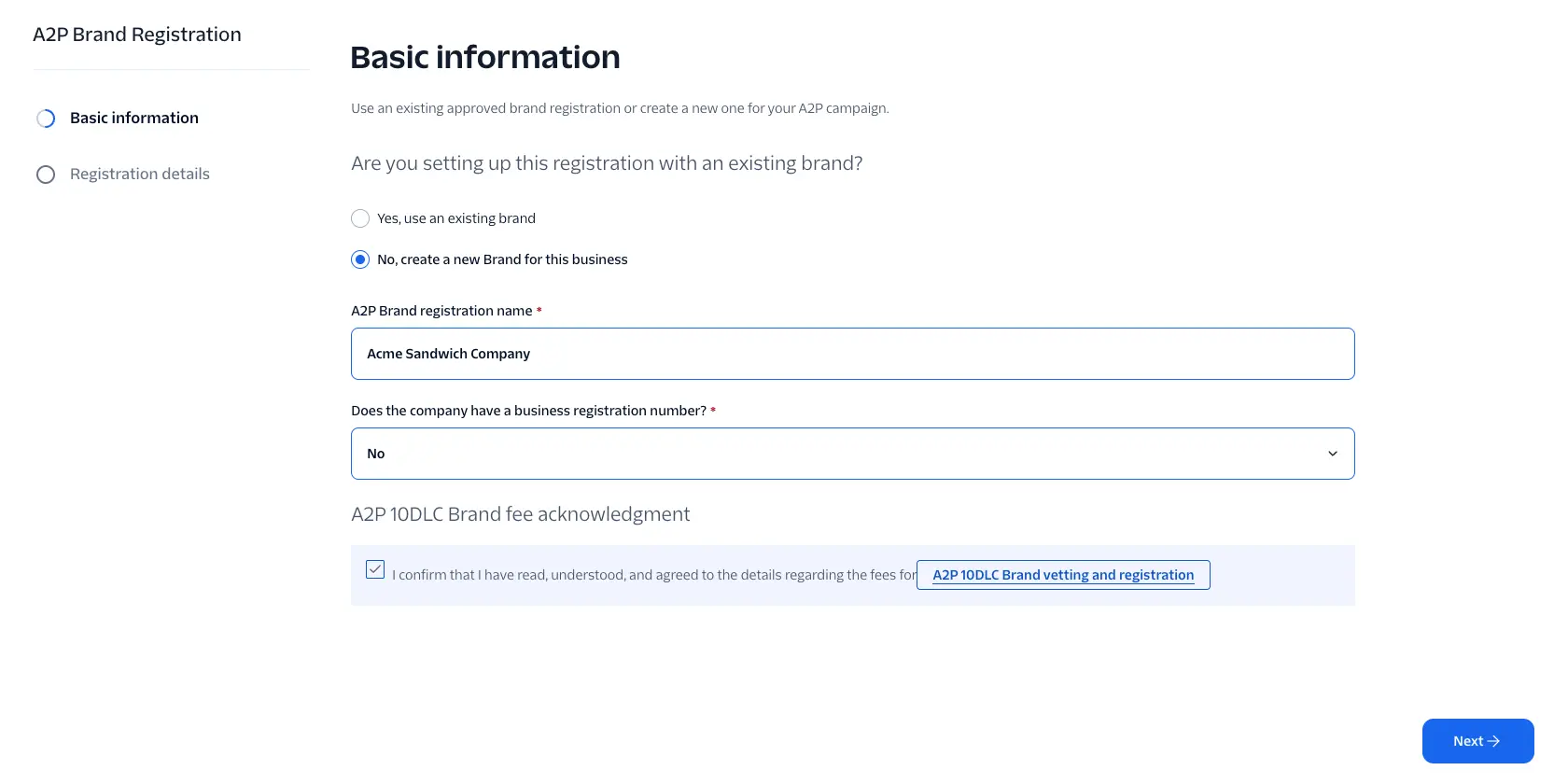Click the 'Are you setting up this registration' question
The height and width of the screenshot is (784, 1568).
tap(607, 163)
